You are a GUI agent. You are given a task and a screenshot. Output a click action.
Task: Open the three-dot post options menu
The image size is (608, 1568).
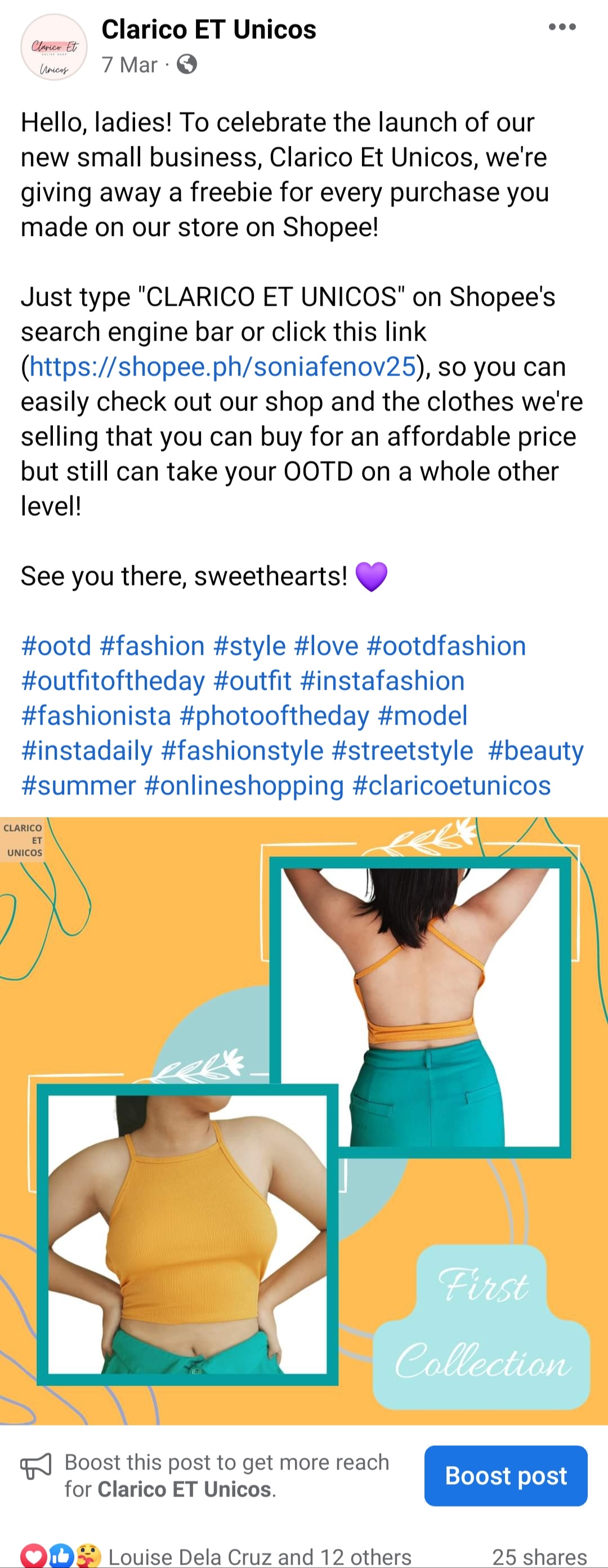pyautogui.click(x=562, y=27)
